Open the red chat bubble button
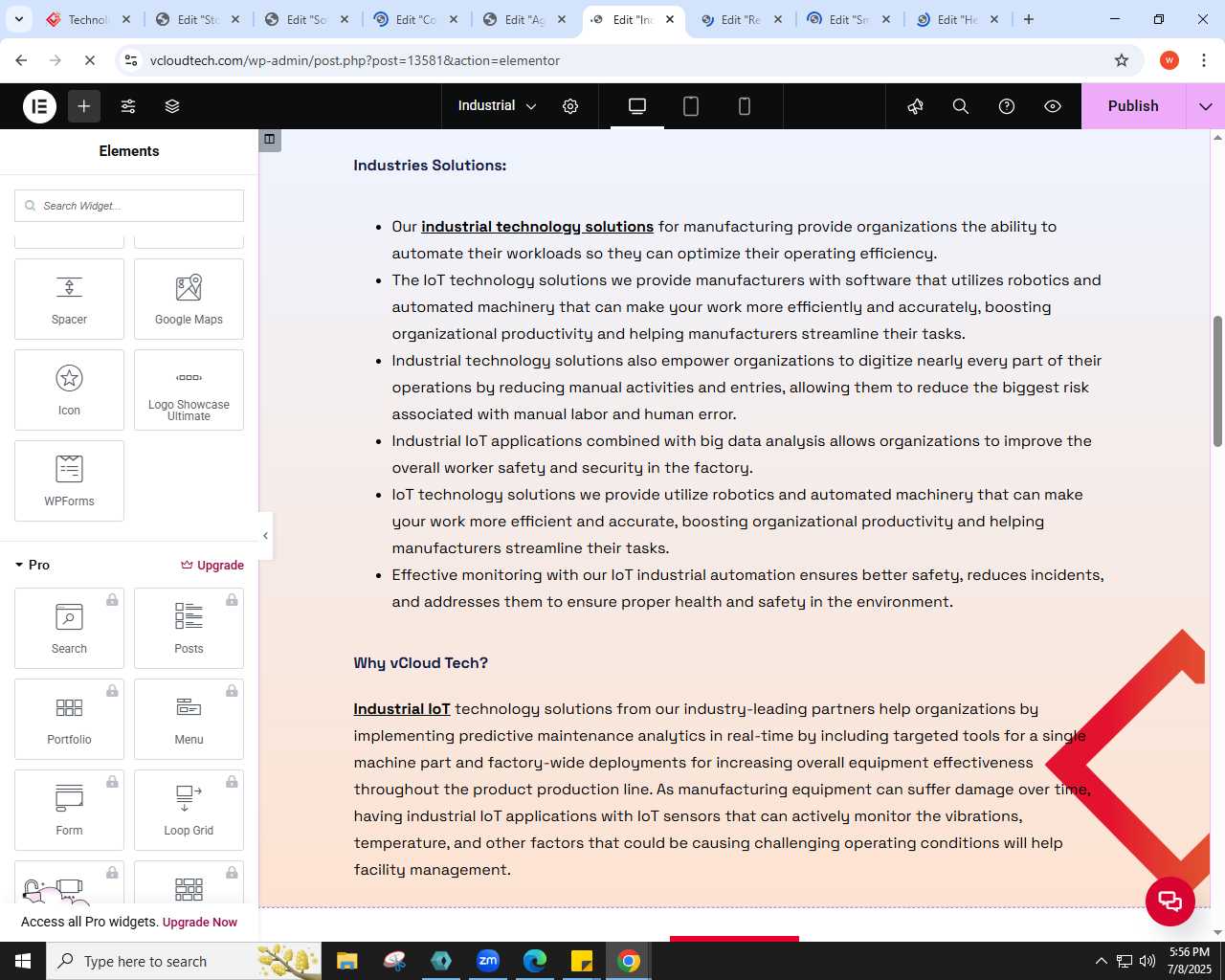1225x980 pixels. click(1169, 901)
